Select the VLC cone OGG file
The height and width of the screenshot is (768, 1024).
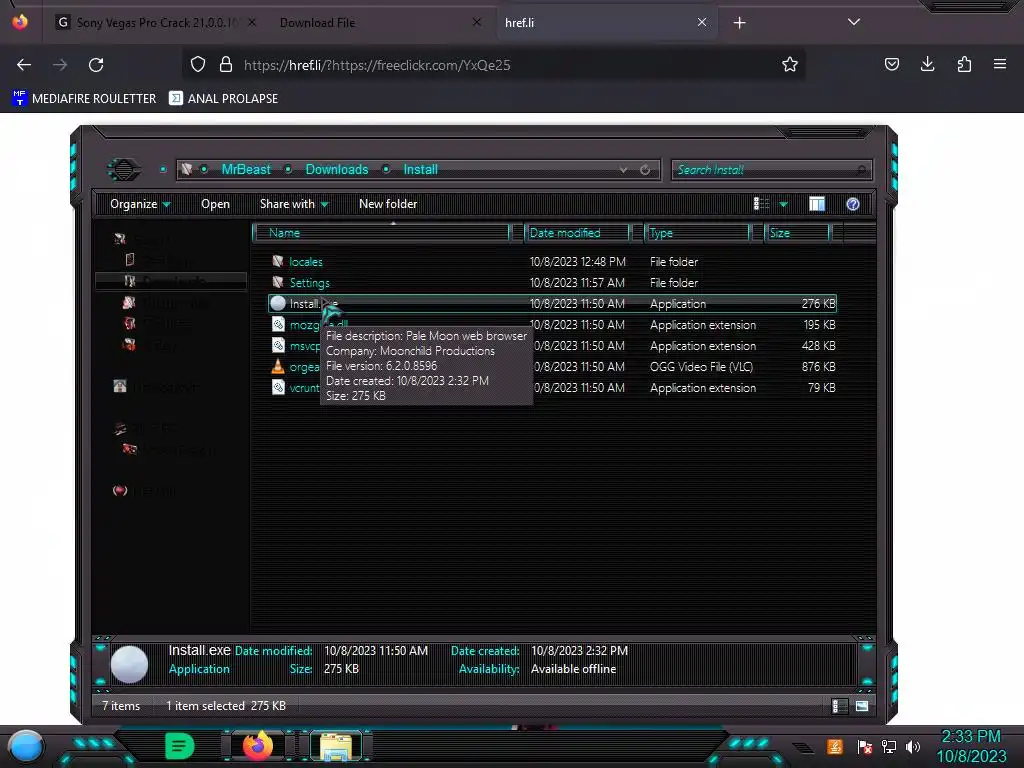click(278, 366)
